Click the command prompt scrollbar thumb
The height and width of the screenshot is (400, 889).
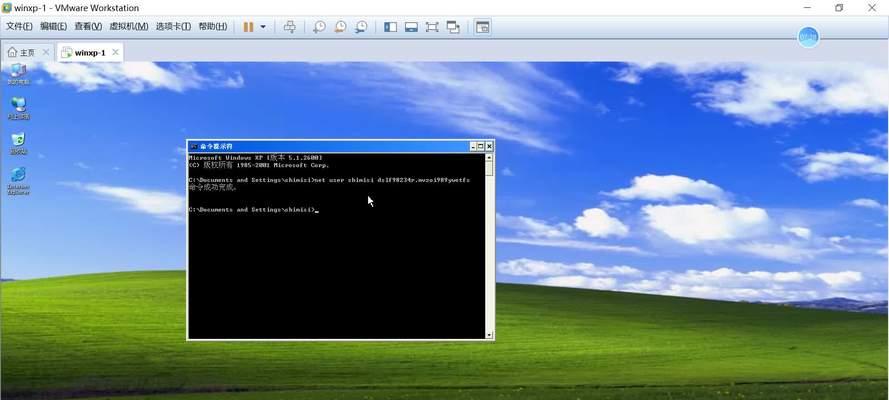tap(489, 169)
